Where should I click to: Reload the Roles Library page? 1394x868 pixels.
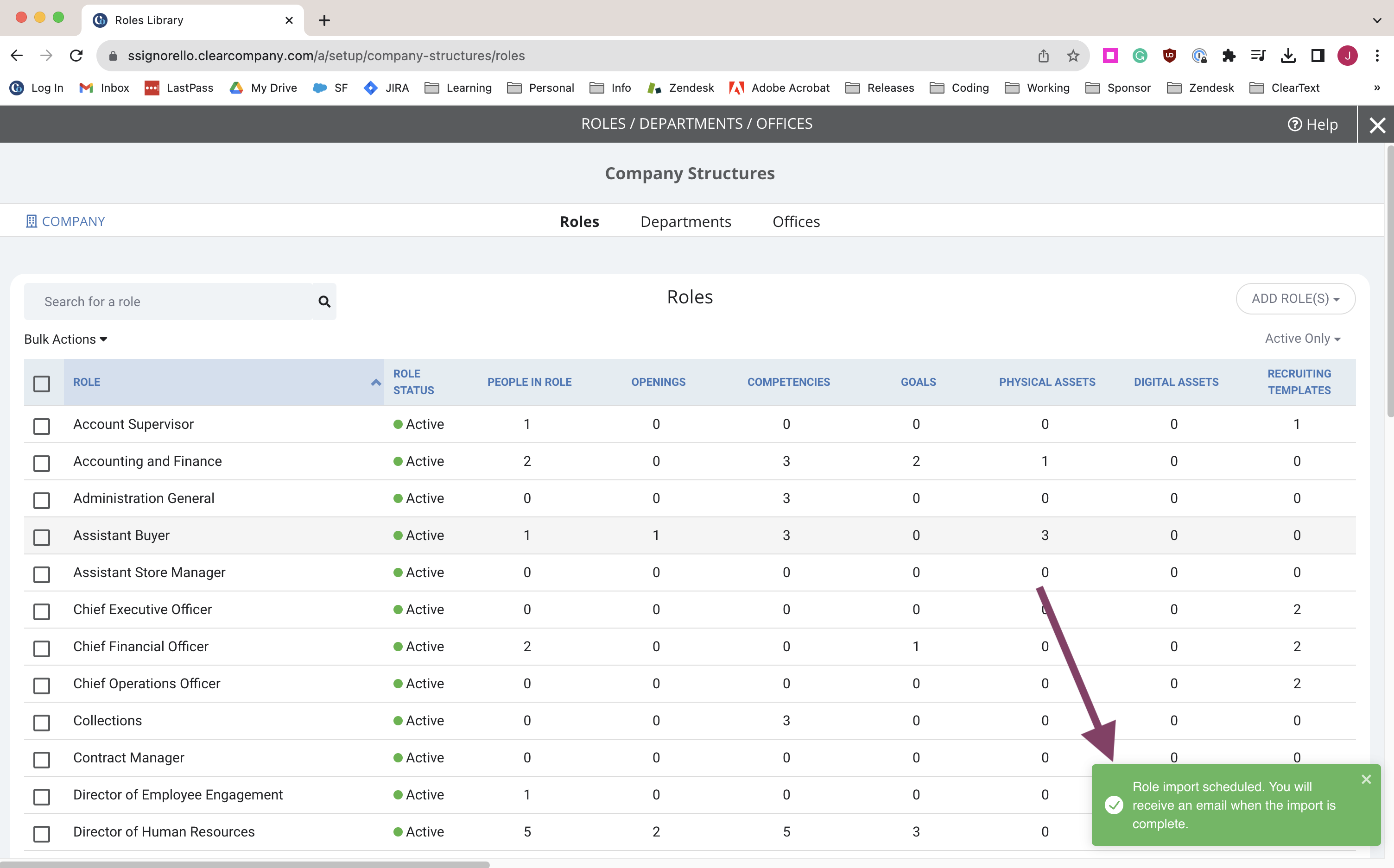(76, 56)
